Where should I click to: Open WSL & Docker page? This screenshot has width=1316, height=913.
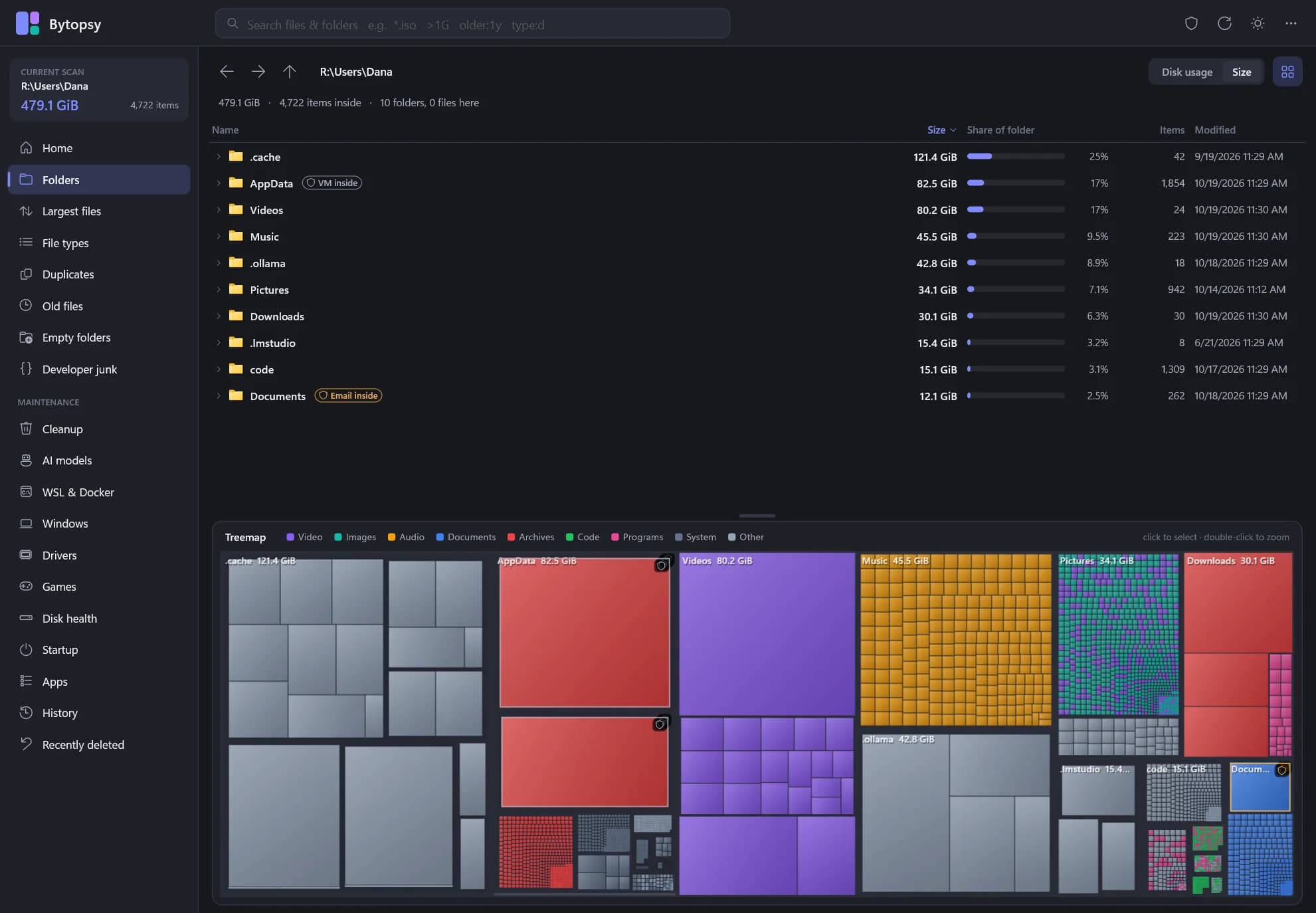(99, 492)
